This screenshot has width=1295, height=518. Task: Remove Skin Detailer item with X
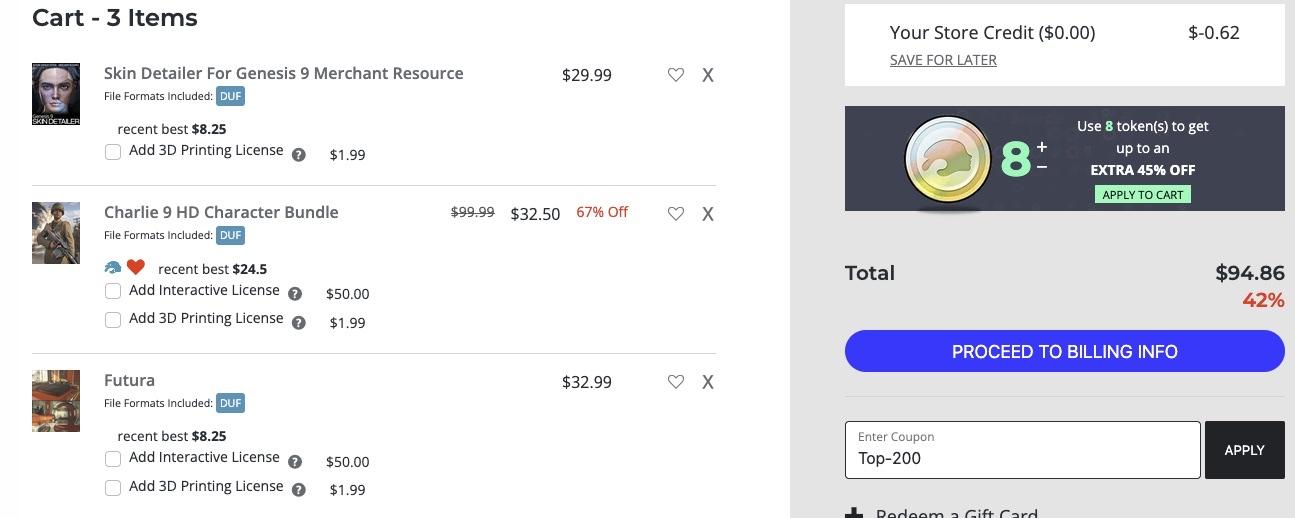708,75
